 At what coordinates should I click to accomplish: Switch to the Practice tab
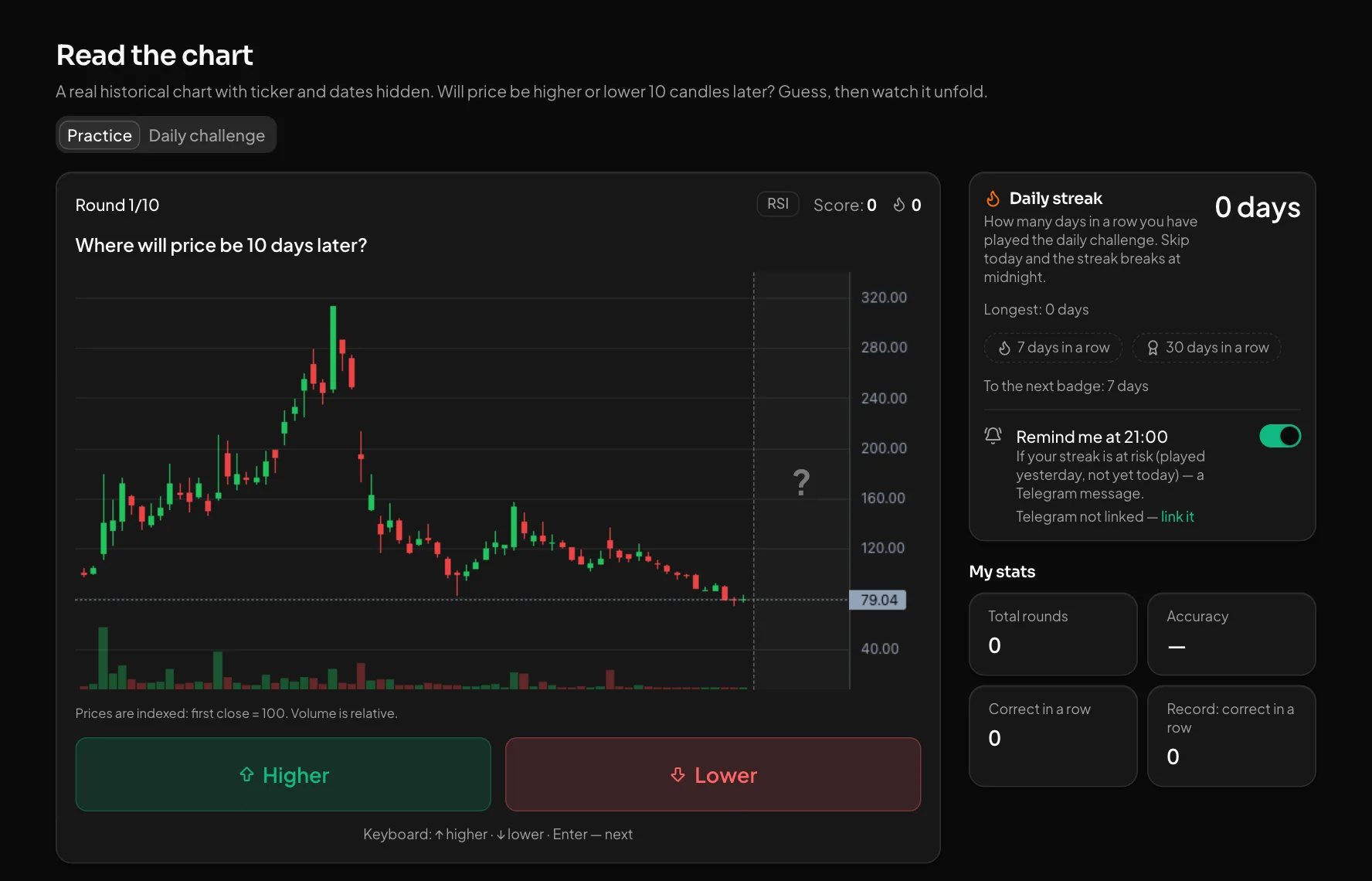(99, 135)
